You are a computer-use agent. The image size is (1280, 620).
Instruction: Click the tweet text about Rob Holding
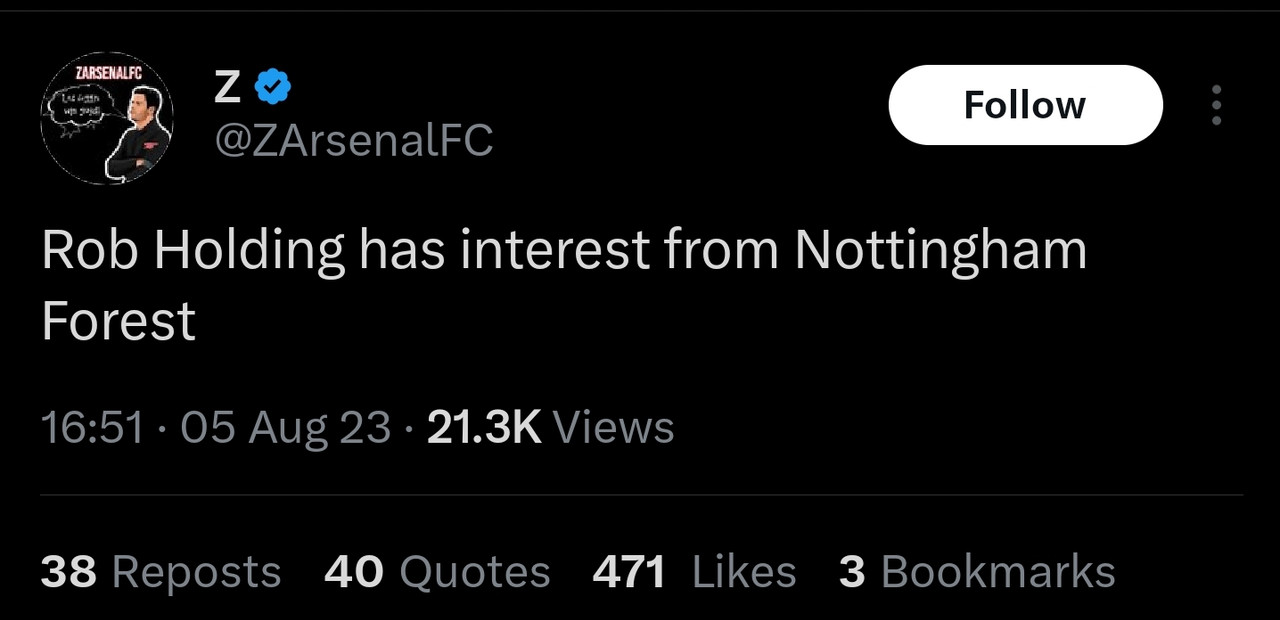pyautogui.click(x=563, y=250)
